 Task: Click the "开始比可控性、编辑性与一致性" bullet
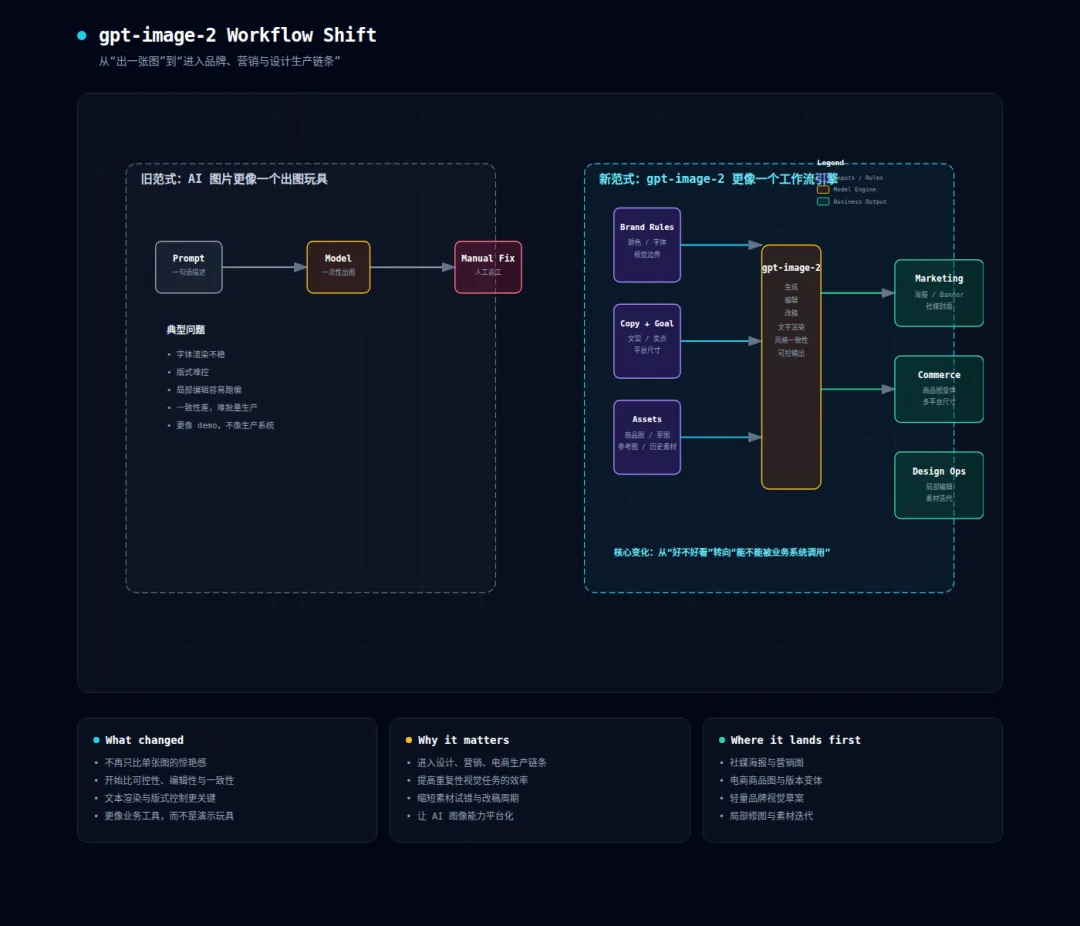169,781
